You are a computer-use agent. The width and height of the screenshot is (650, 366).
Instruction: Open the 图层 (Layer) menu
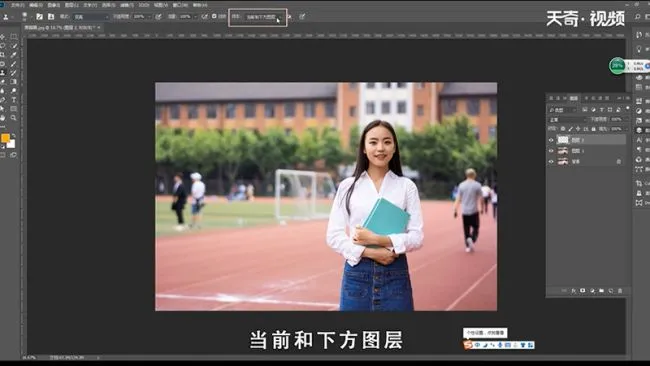coord(72,5)
